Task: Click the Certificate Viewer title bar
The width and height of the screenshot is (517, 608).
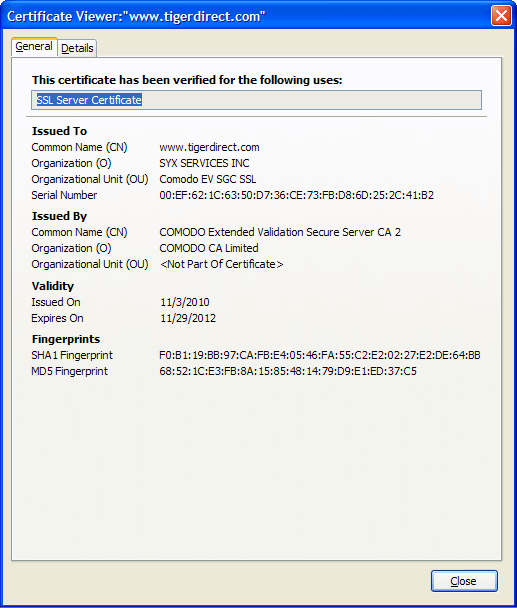Action: pyautogui.click(x=246, y=16)
